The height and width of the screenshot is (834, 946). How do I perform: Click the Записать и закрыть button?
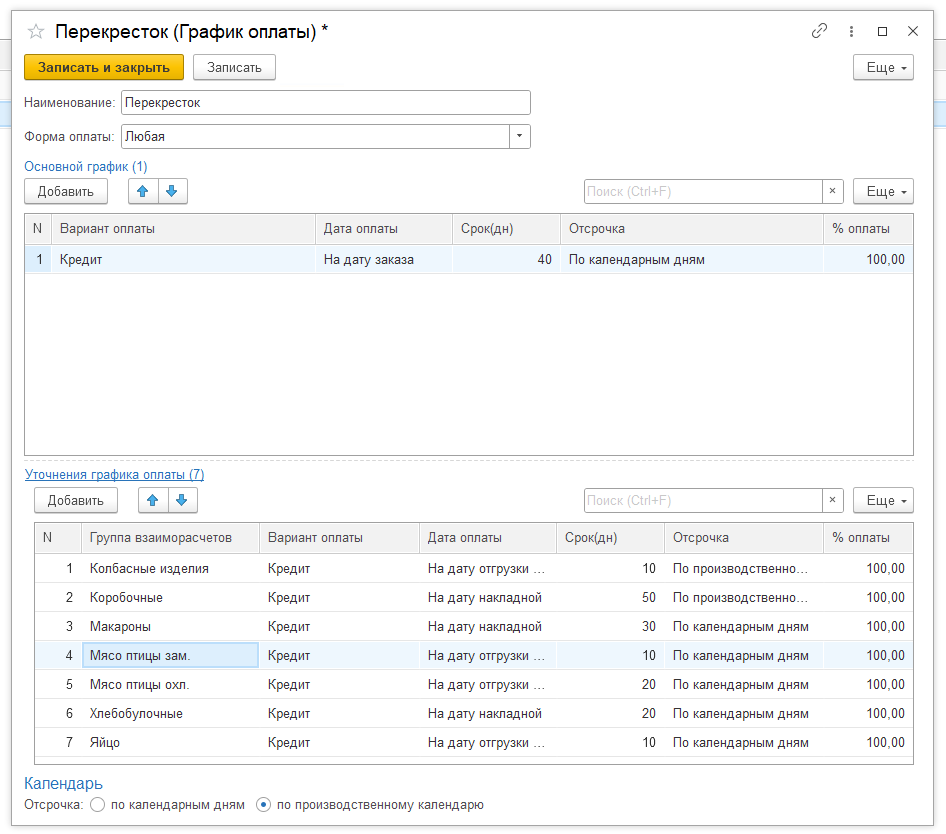pyautogui.click(x=104, y=67)
